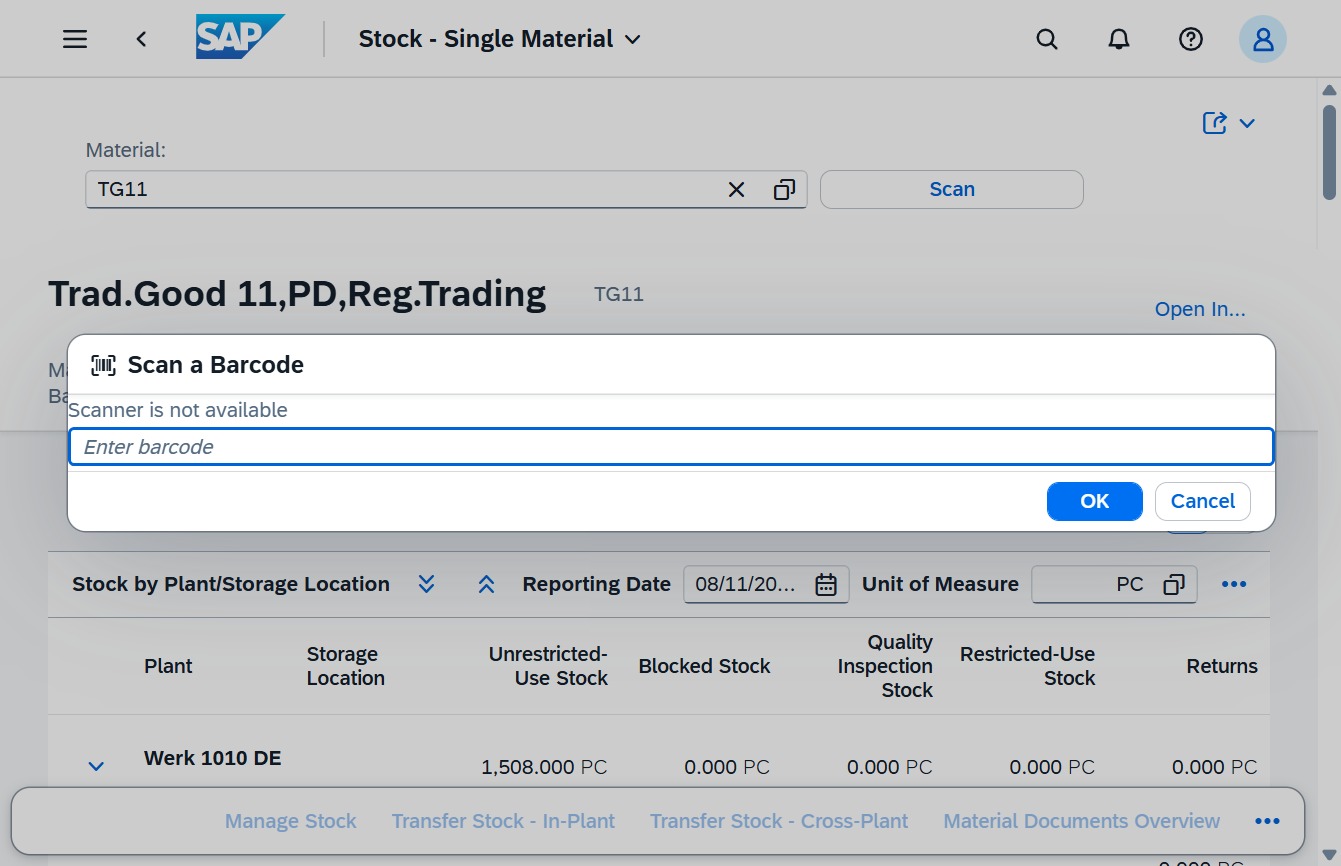Open footer overflow actions menu
Image resolution: width=1341 pixels, height=866 pixels.
(x=1267, y=821)
